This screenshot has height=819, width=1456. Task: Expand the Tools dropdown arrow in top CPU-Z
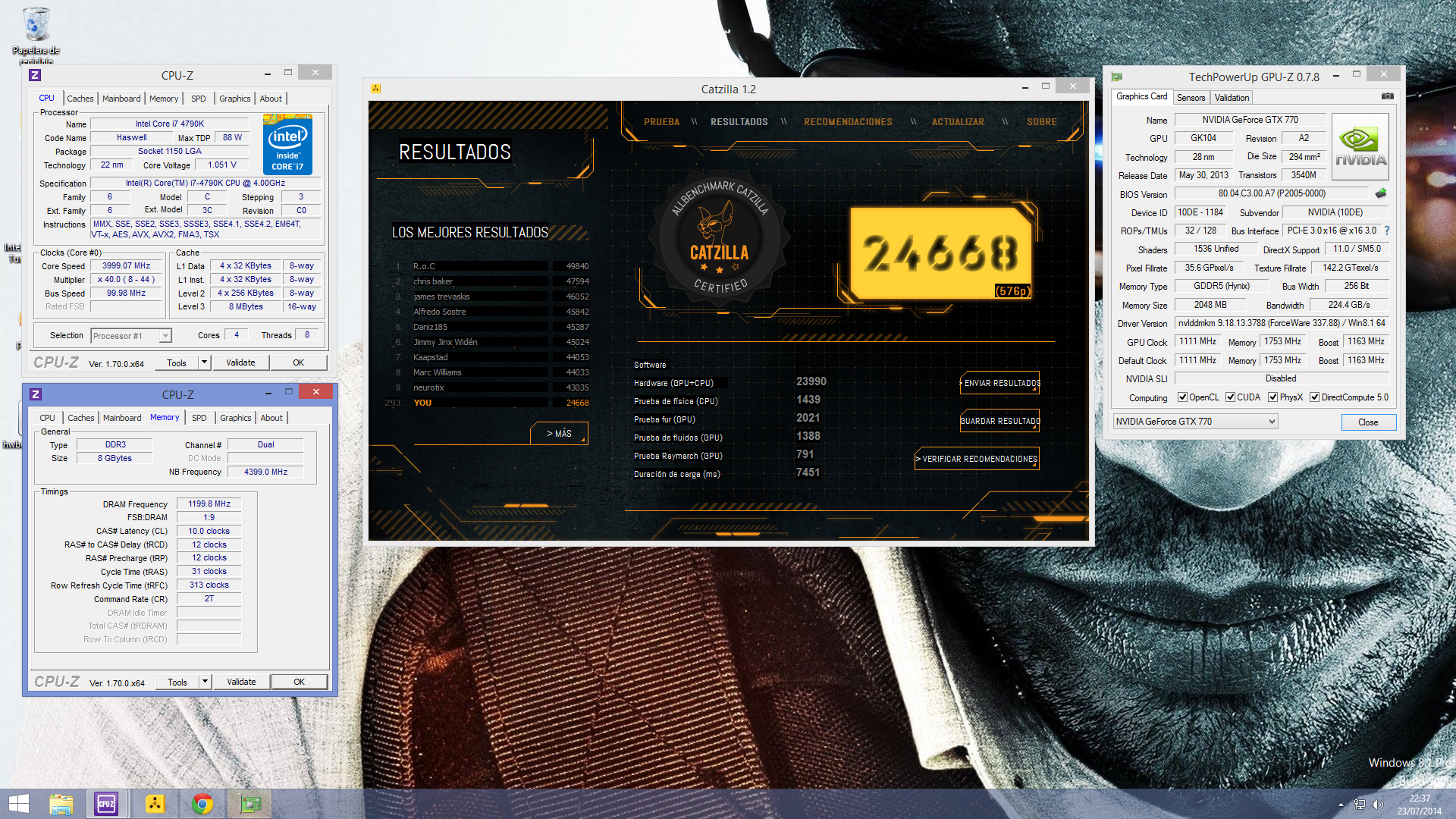(x=204, y=362)
